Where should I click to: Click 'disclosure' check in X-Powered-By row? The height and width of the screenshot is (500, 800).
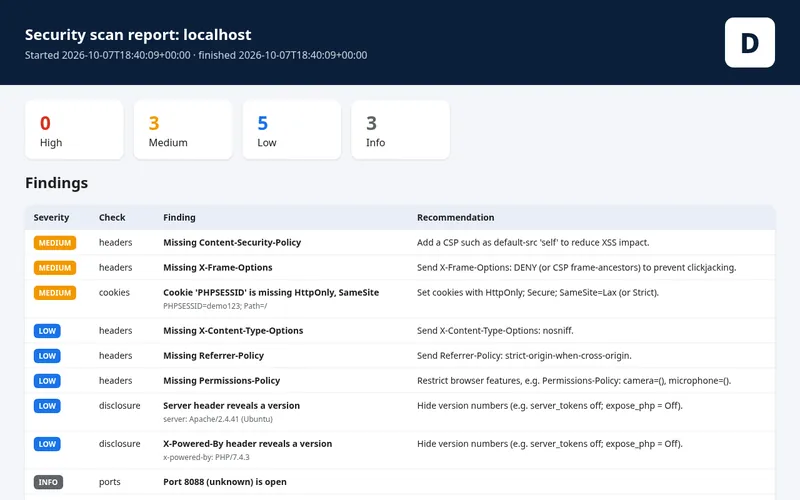pyautogui.click(x=119, y=444)
